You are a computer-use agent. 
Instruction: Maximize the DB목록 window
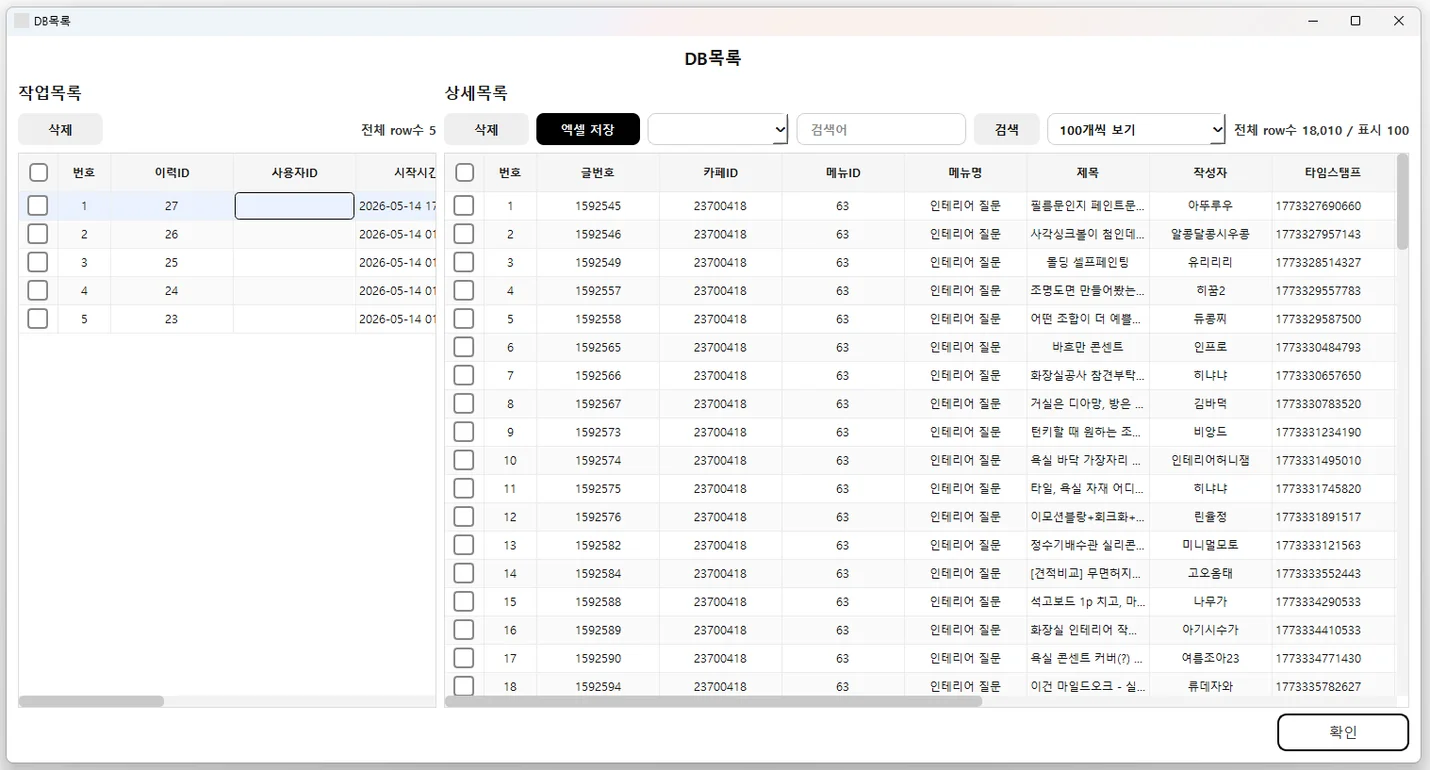pyautogui.click(x=1355, y=21)
